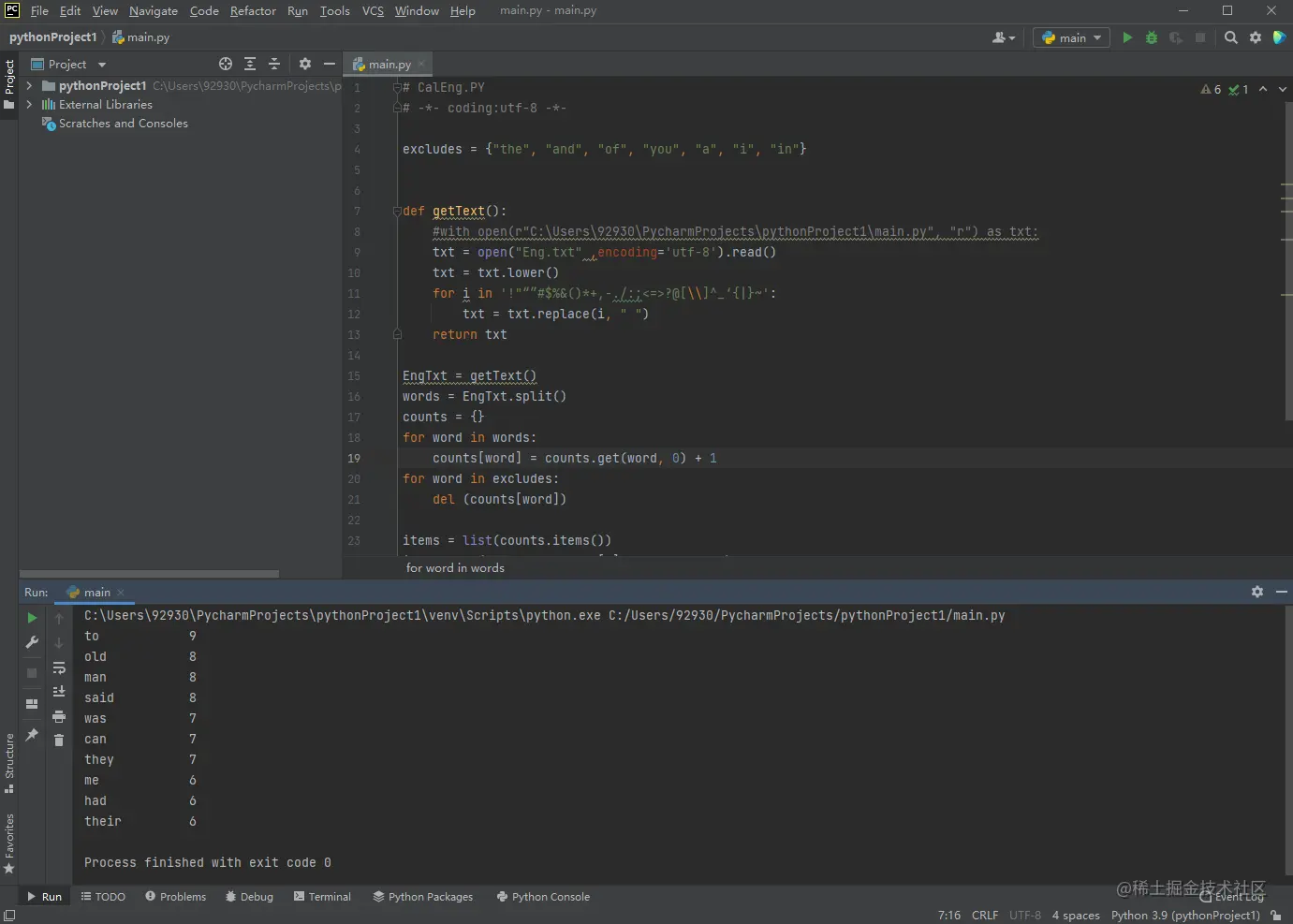This screenshot has height=924, width=1293.
Task: Click Python 3.9 interpreter in status bar
Action: [x=1184, y=916]
